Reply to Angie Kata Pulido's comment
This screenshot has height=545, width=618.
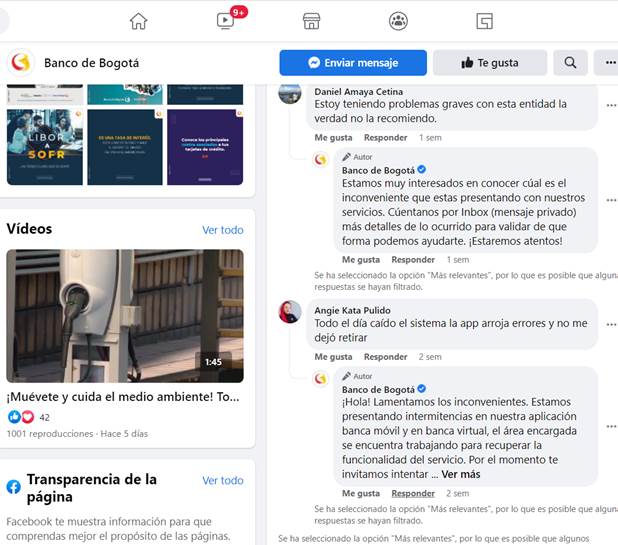pos(385,357)
